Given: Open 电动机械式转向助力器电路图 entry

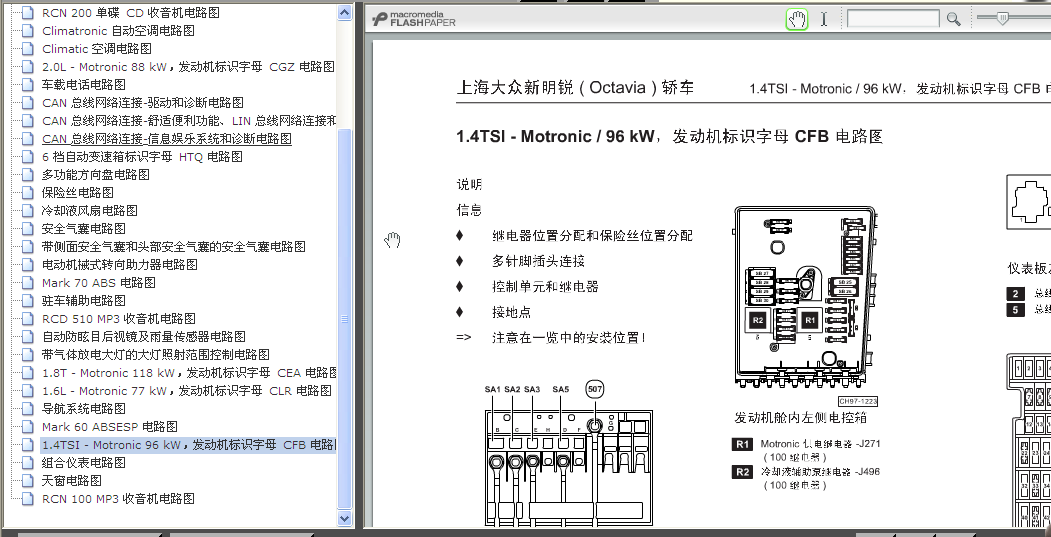Looking at the screenshot, I should (120, 265).
